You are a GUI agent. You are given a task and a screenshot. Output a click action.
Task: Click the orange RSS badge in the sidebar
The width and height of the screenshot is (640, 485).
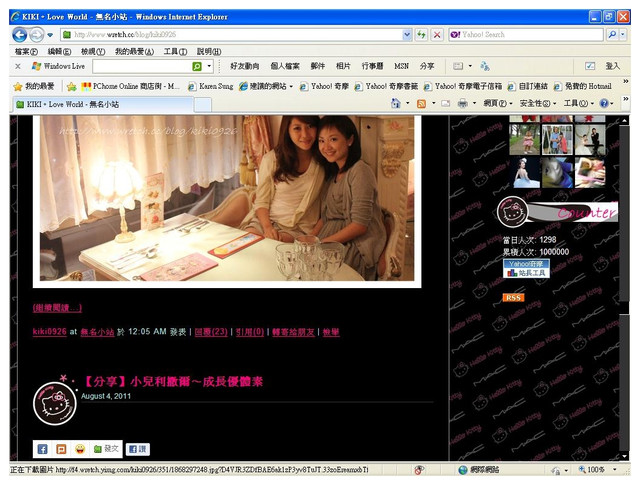[x=513, y=298]
